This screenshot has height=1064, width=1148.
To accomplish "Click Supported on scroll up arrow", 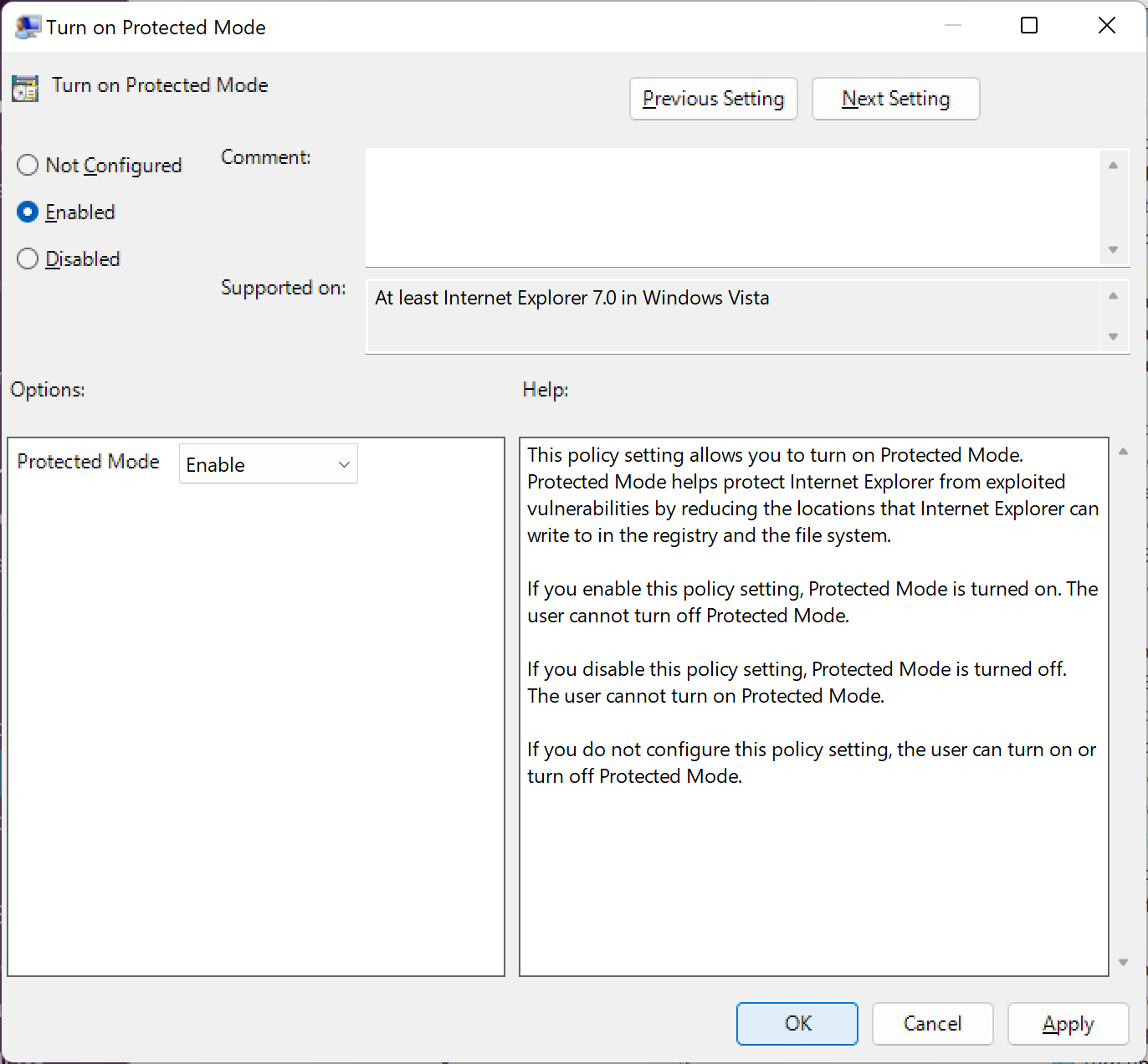I will (x=1113, y=295).
